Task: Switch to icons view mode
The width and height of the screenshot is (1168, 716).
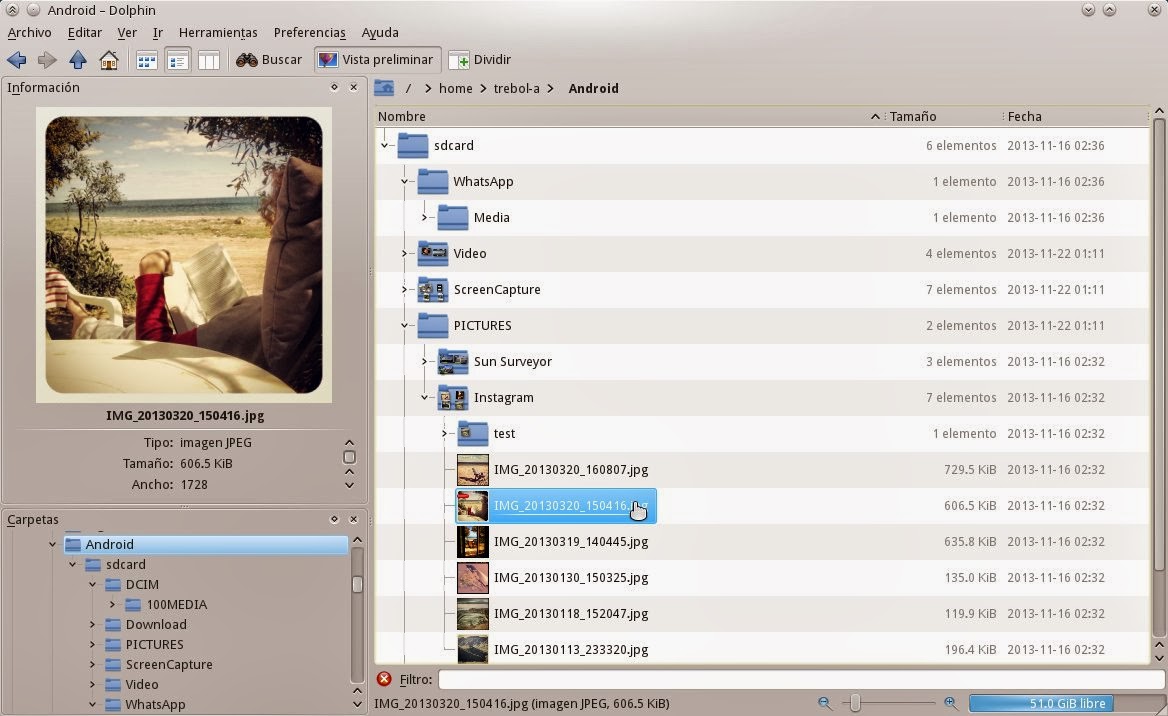Action: point(147,60)
